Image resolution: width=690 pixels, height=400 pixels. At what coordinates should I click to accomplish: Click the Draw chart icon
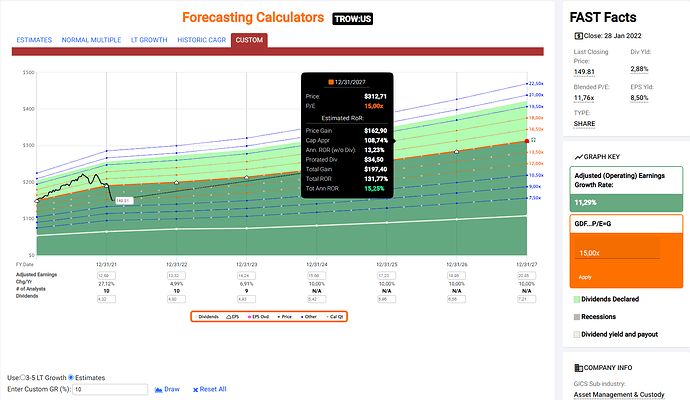click(x=158, y=389)
